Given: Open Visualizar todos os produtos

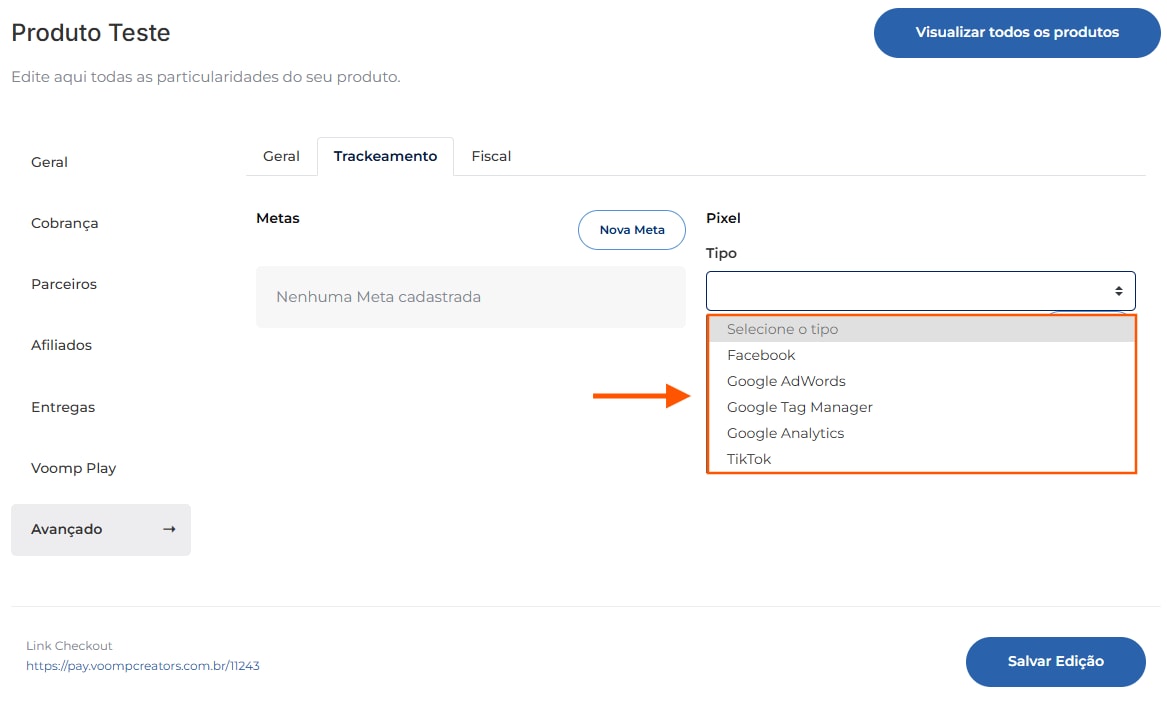Looking at the screenshot, I should (x=1016, y=32).
